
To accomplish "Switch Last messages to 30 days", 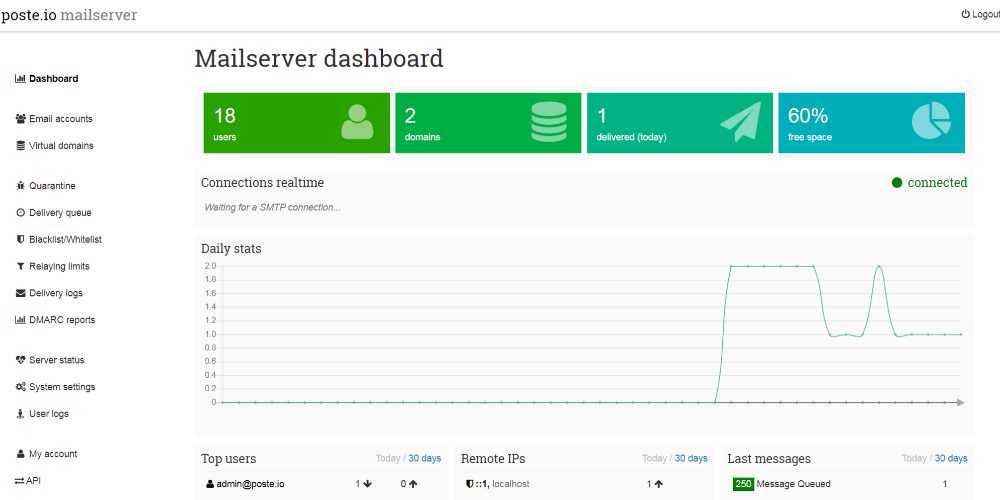I will (x=951, y=459).
